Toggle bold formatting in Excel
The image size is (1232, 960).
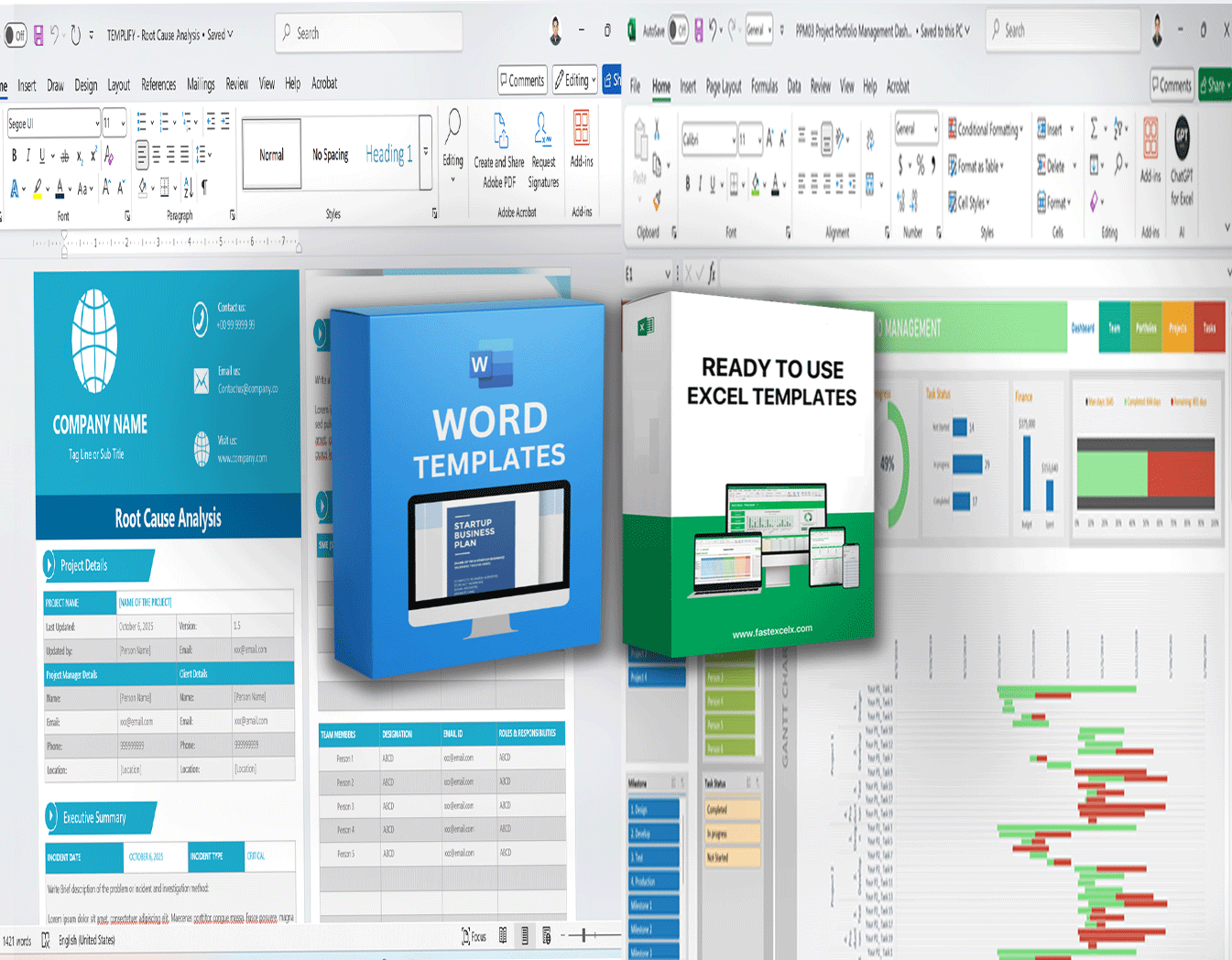[688, 183]
